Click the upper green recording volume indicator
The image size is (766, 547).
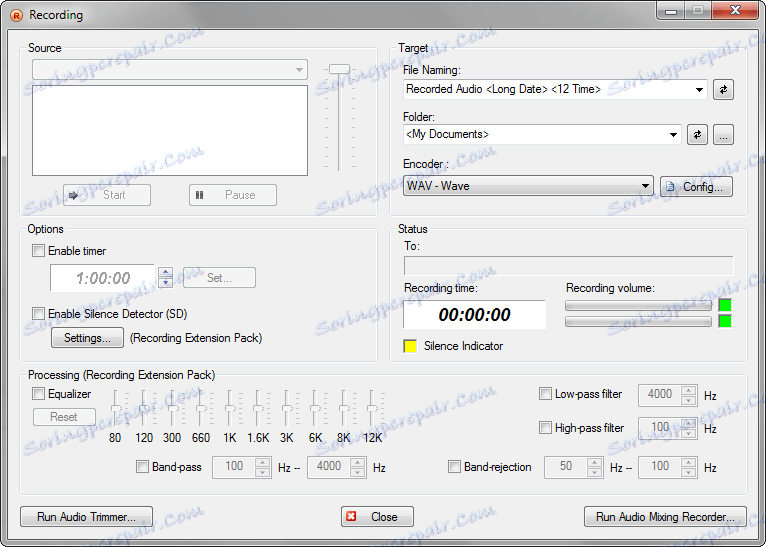click(725, 306)
